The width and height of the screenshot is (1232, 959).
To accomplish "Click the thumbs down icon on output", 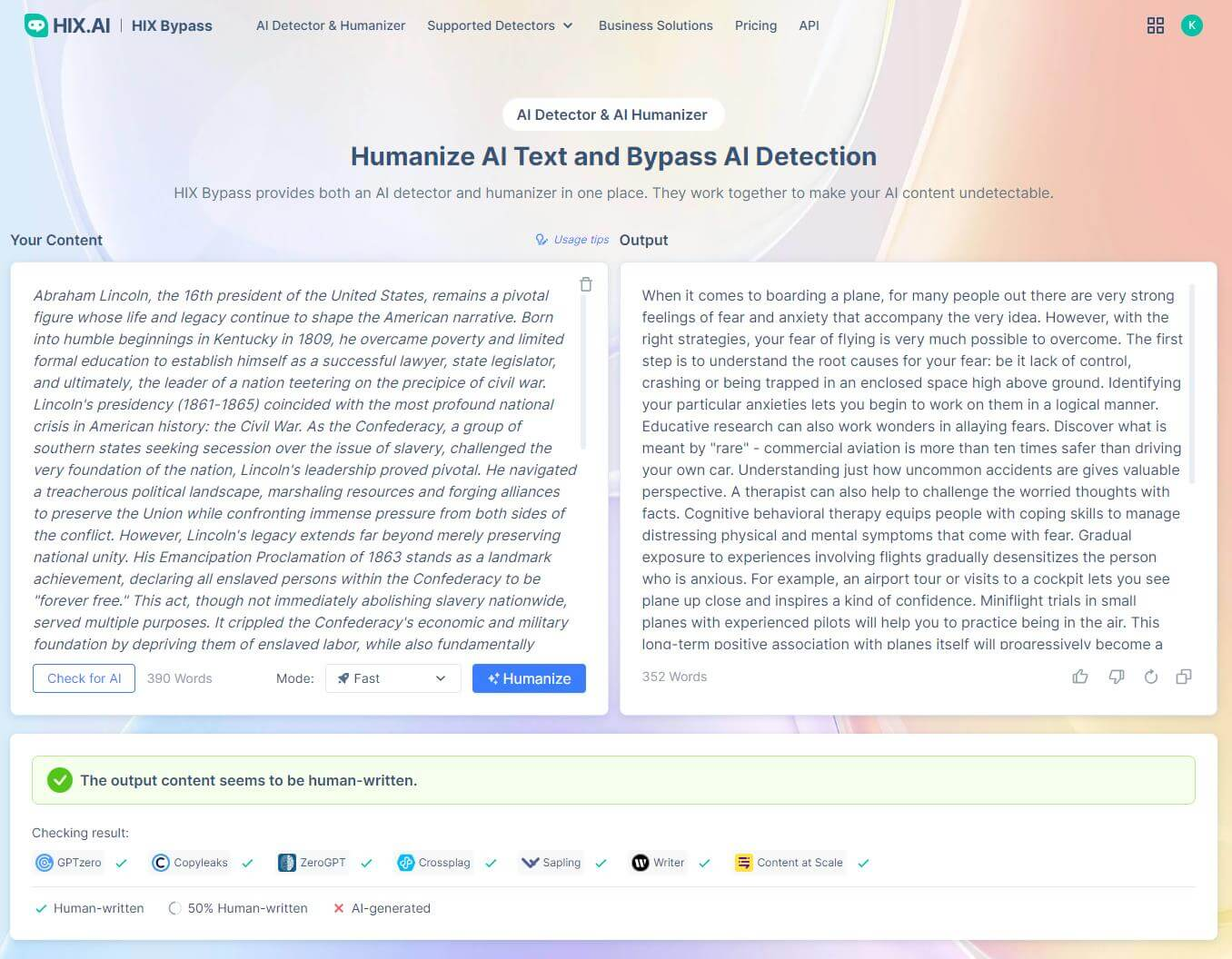I will pyautogui.click(x=1116, y=677).
